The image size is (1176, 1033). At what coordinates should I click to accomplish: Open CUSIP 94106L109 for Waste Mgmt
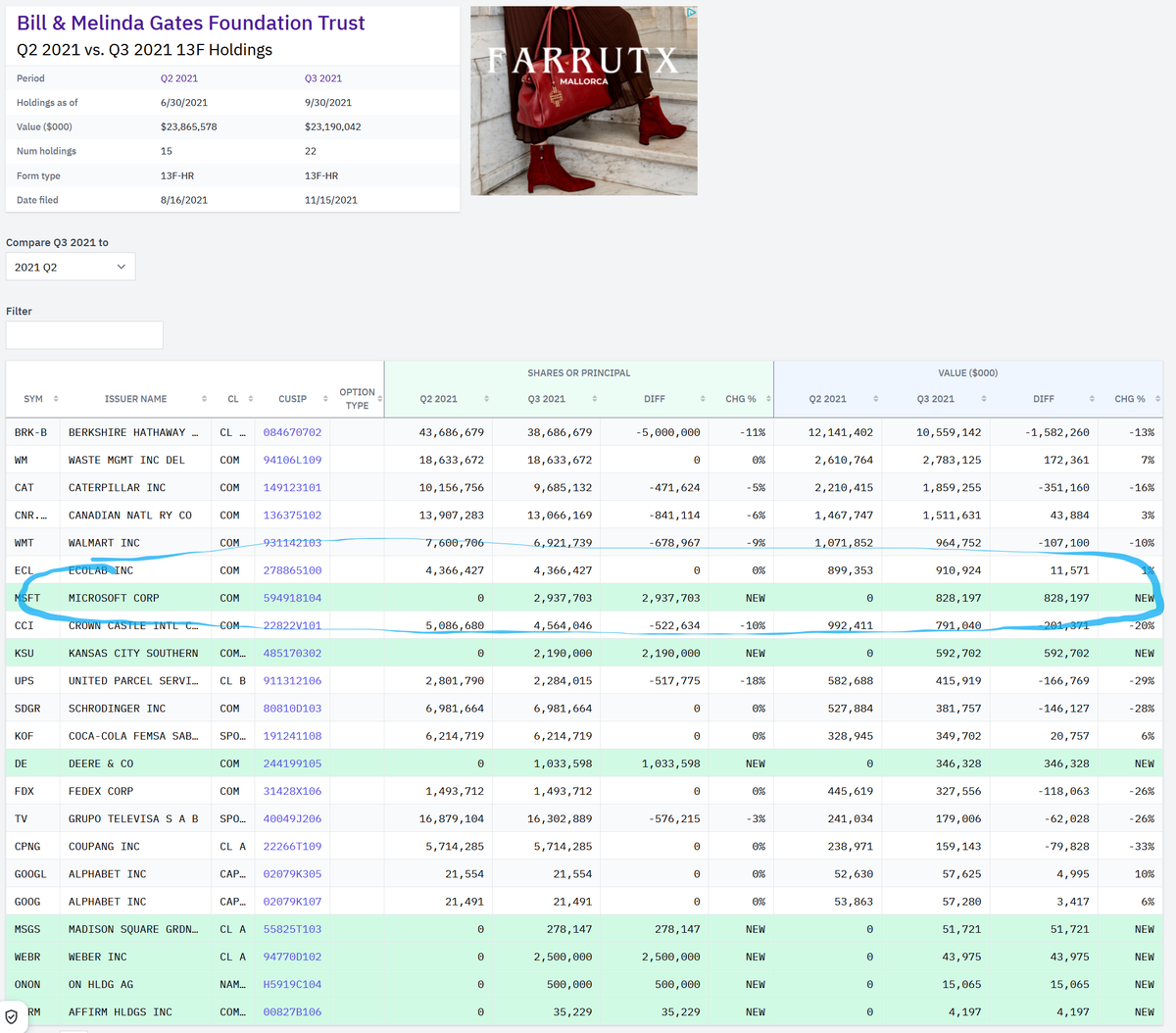coord(292,460)
